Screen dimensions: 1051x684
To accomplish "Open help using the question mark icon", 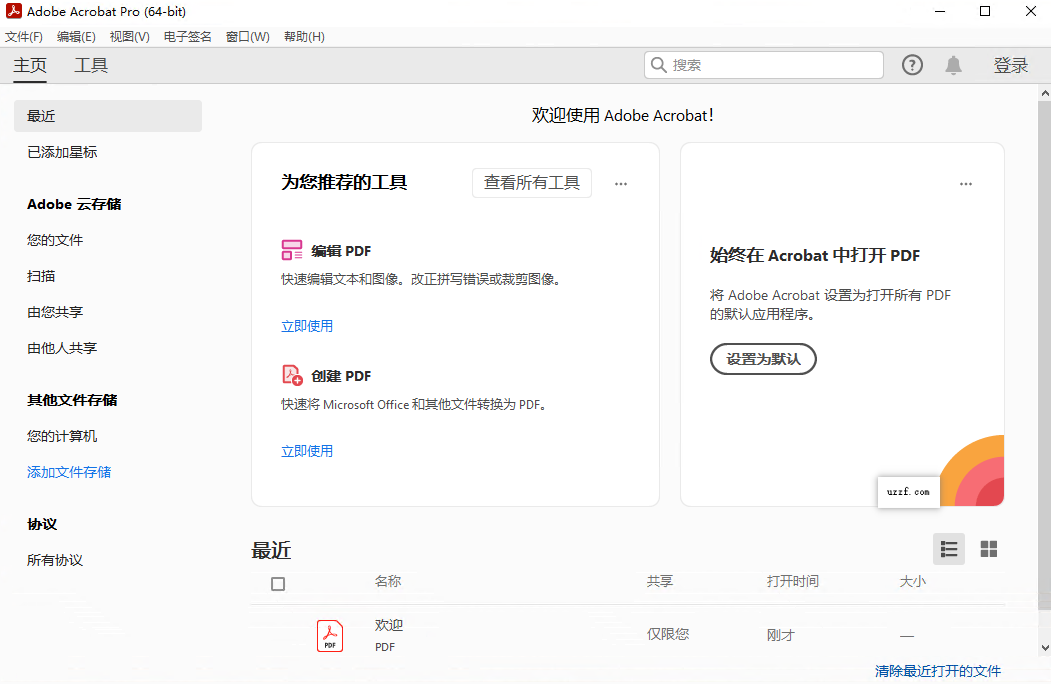I will pos(912,64).
